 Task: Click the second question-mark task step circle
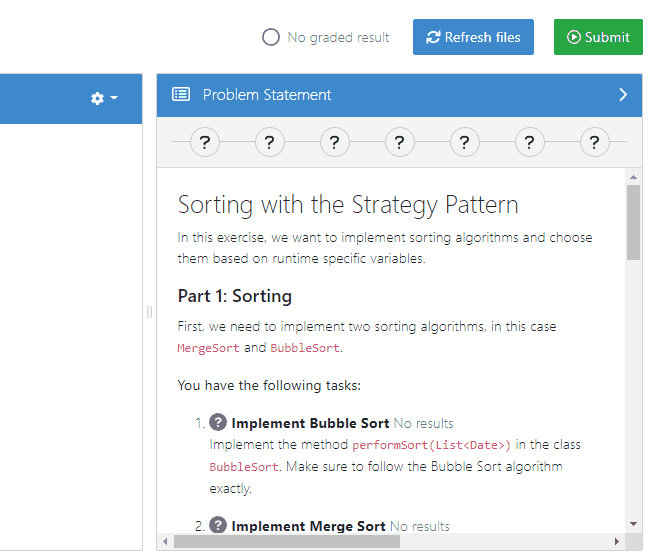(269, 143)
